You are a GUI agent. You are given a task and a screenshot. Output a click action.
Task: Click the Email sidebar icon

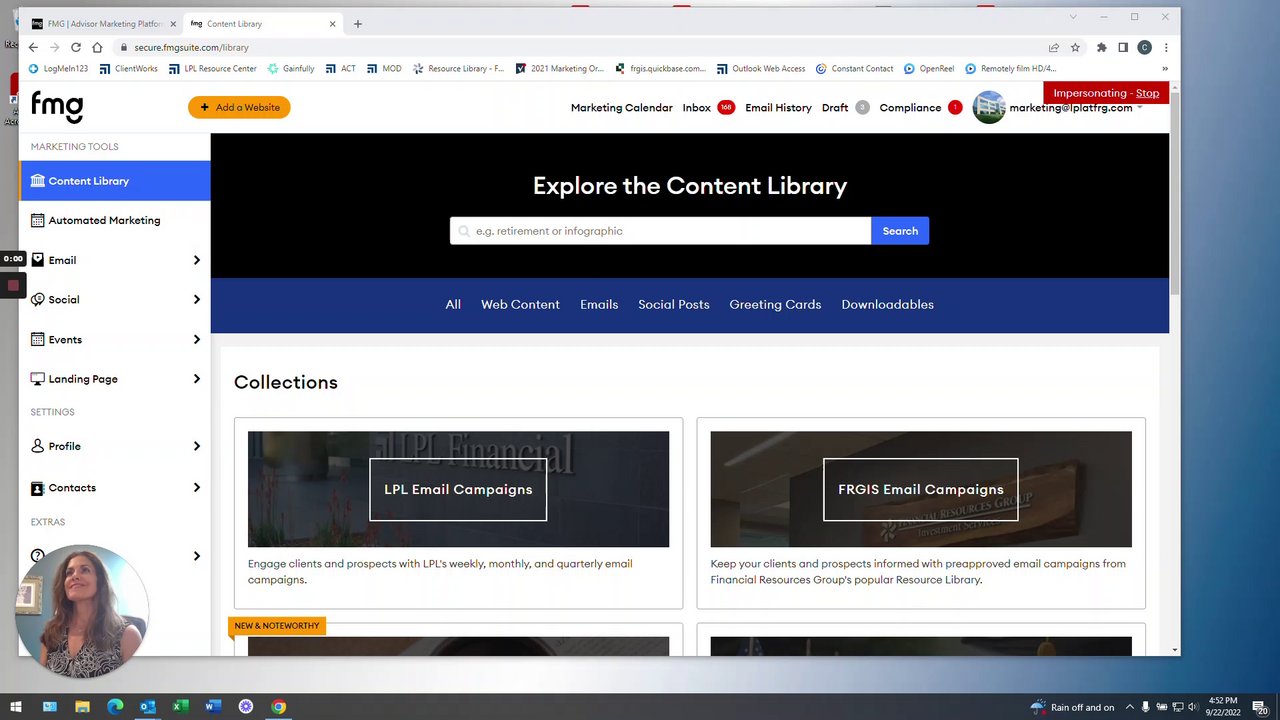click(38, 260)
